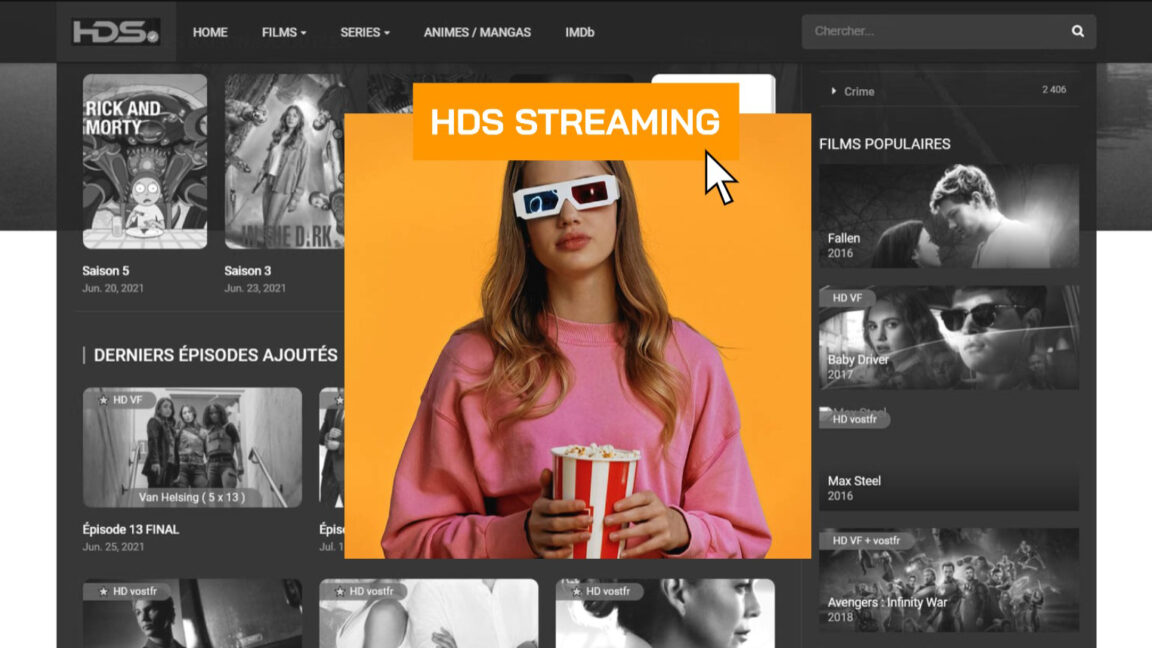Click the HDS STREAMING orange banner
The image size is (1152, 648).
575,122
